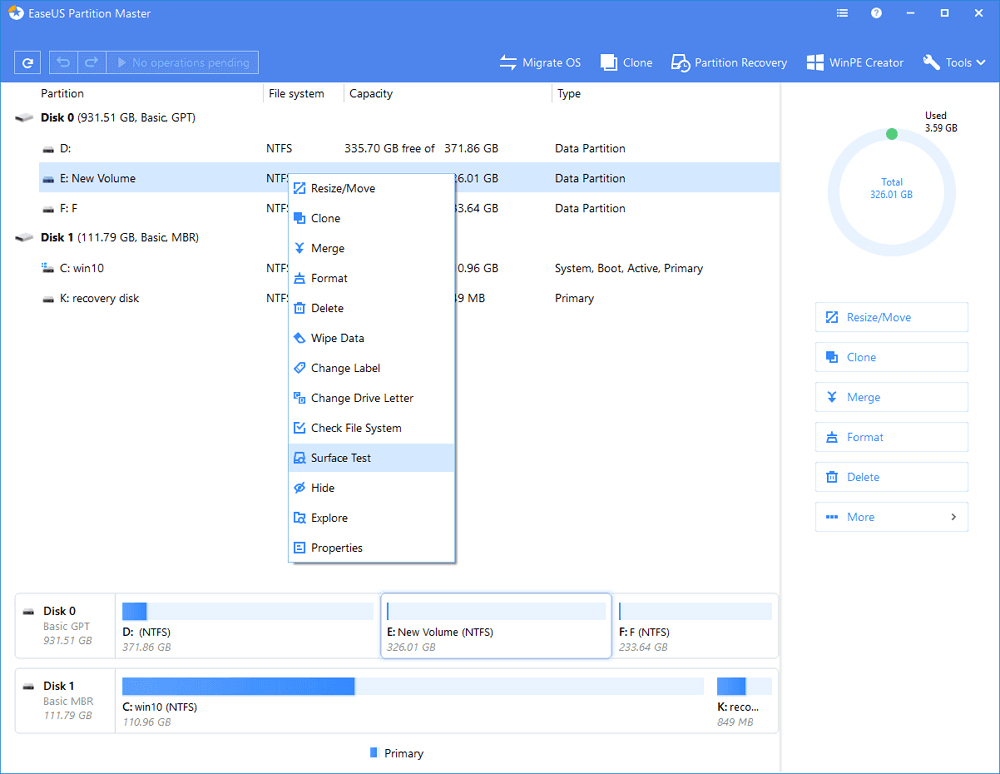Click the undo arrow icon
The height and width of the screenshot is (774, 1000).
tap(63, 62)
